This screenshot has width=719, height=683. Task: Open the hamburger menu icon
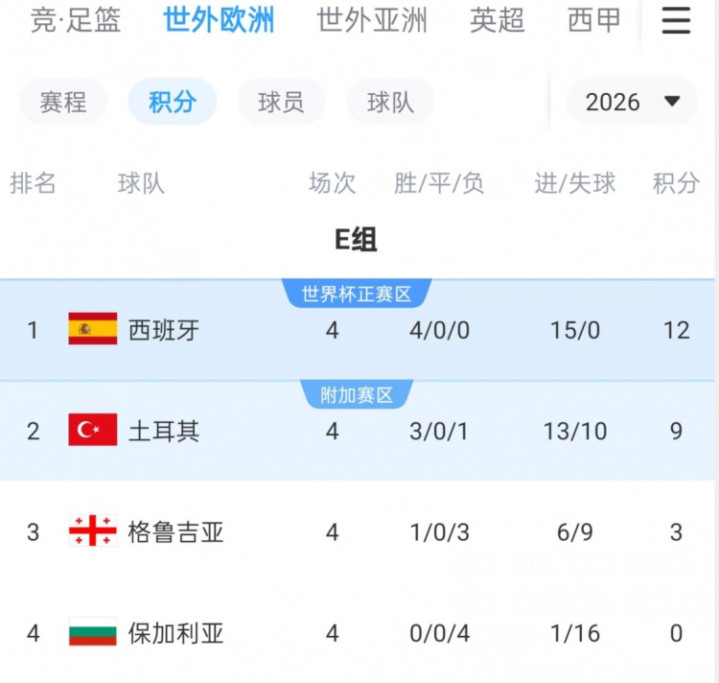(x=676, y=21)
